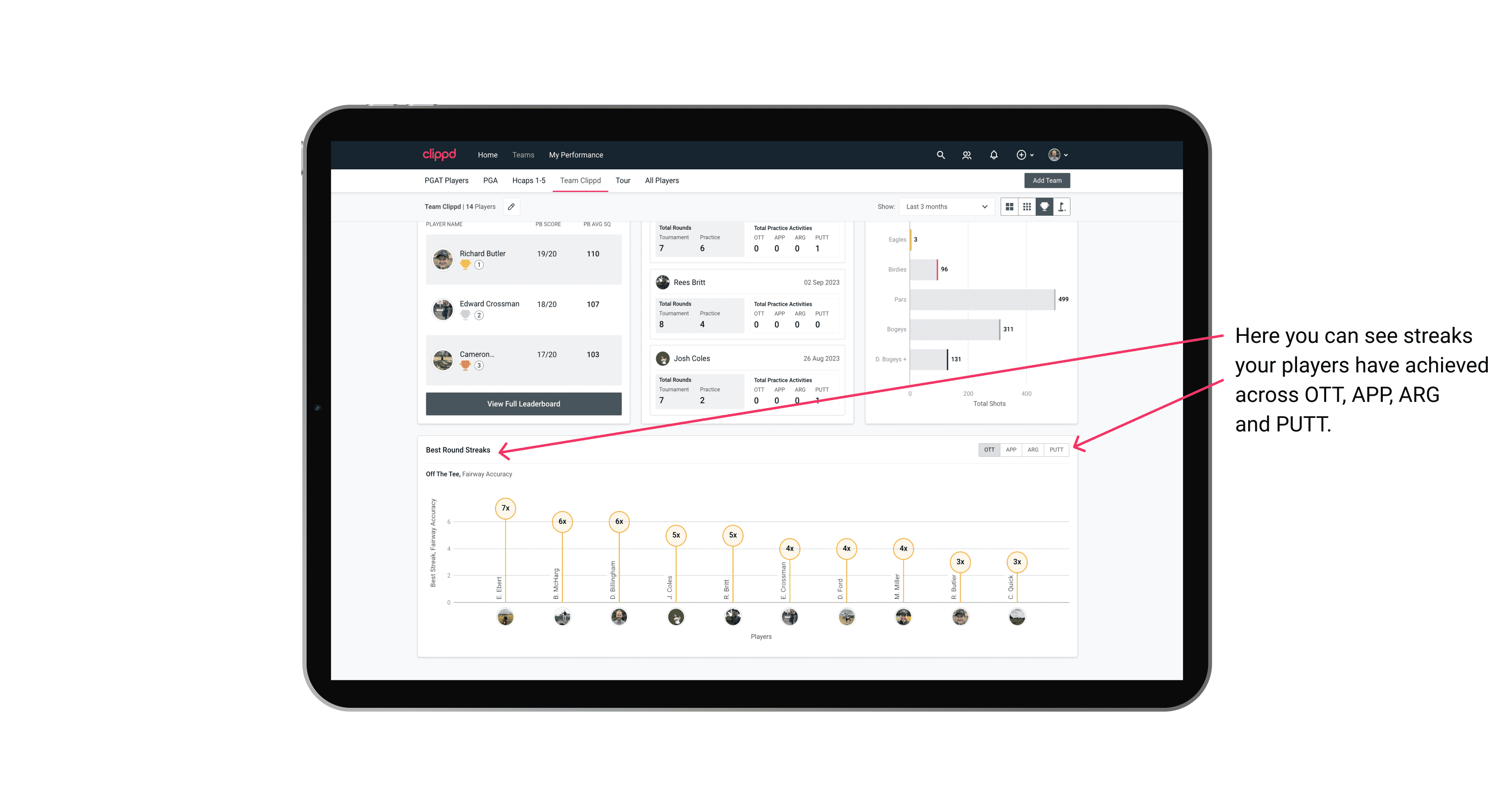Screen dimensions: 1510x812
Task: Click the search magnifier icon
Action: point(940,155)
